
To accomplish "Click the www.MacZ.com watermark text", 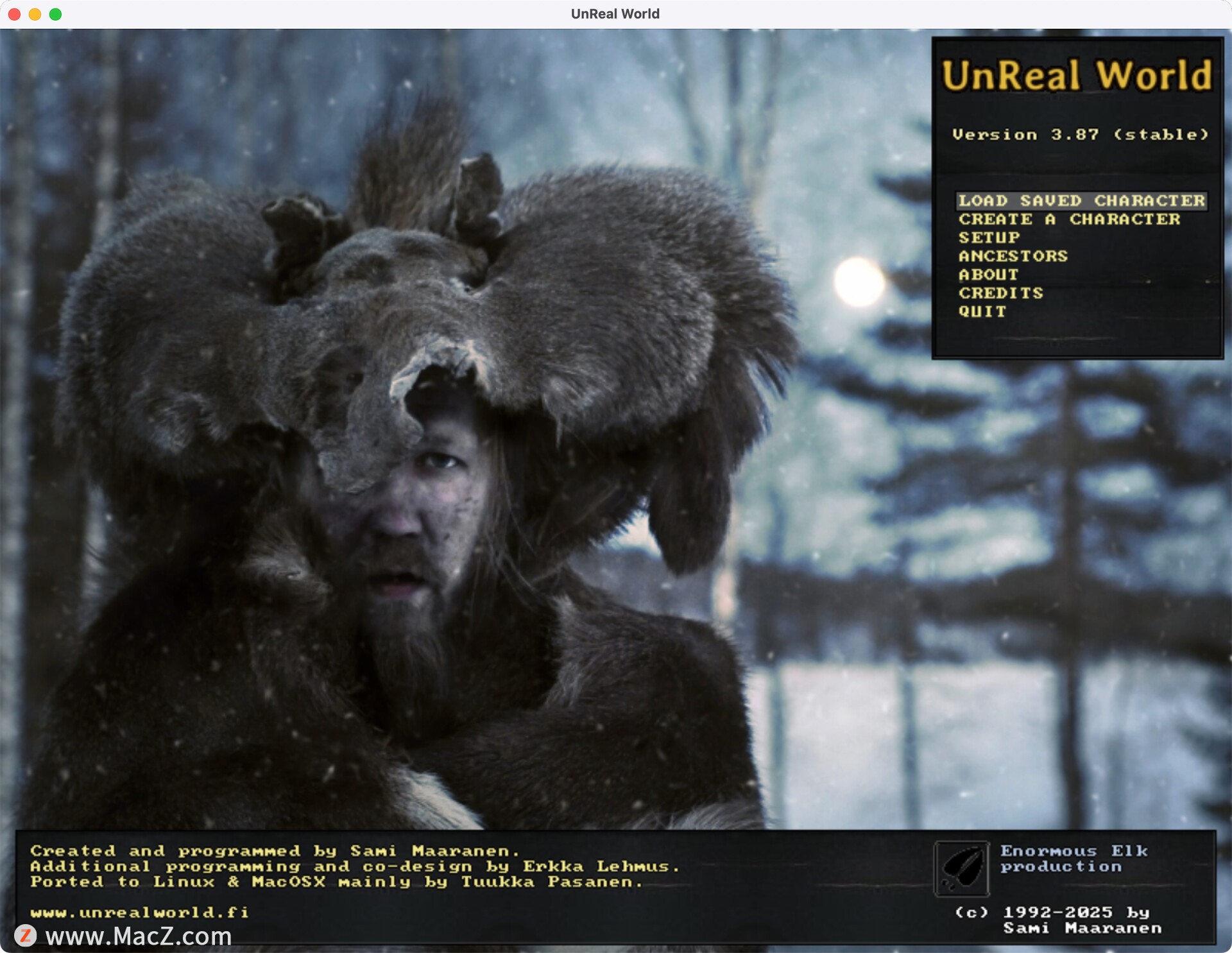I will click(139, 936).
